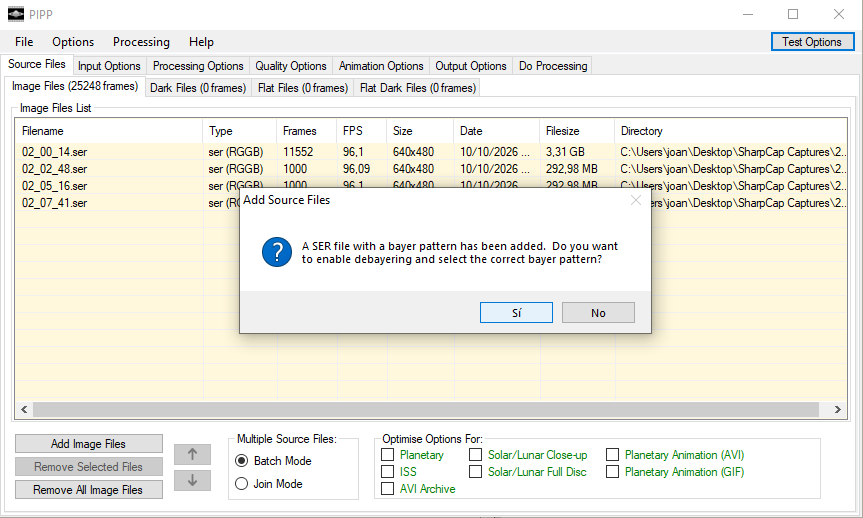Enable the AVI Archive checkbox

coord(387,489)
